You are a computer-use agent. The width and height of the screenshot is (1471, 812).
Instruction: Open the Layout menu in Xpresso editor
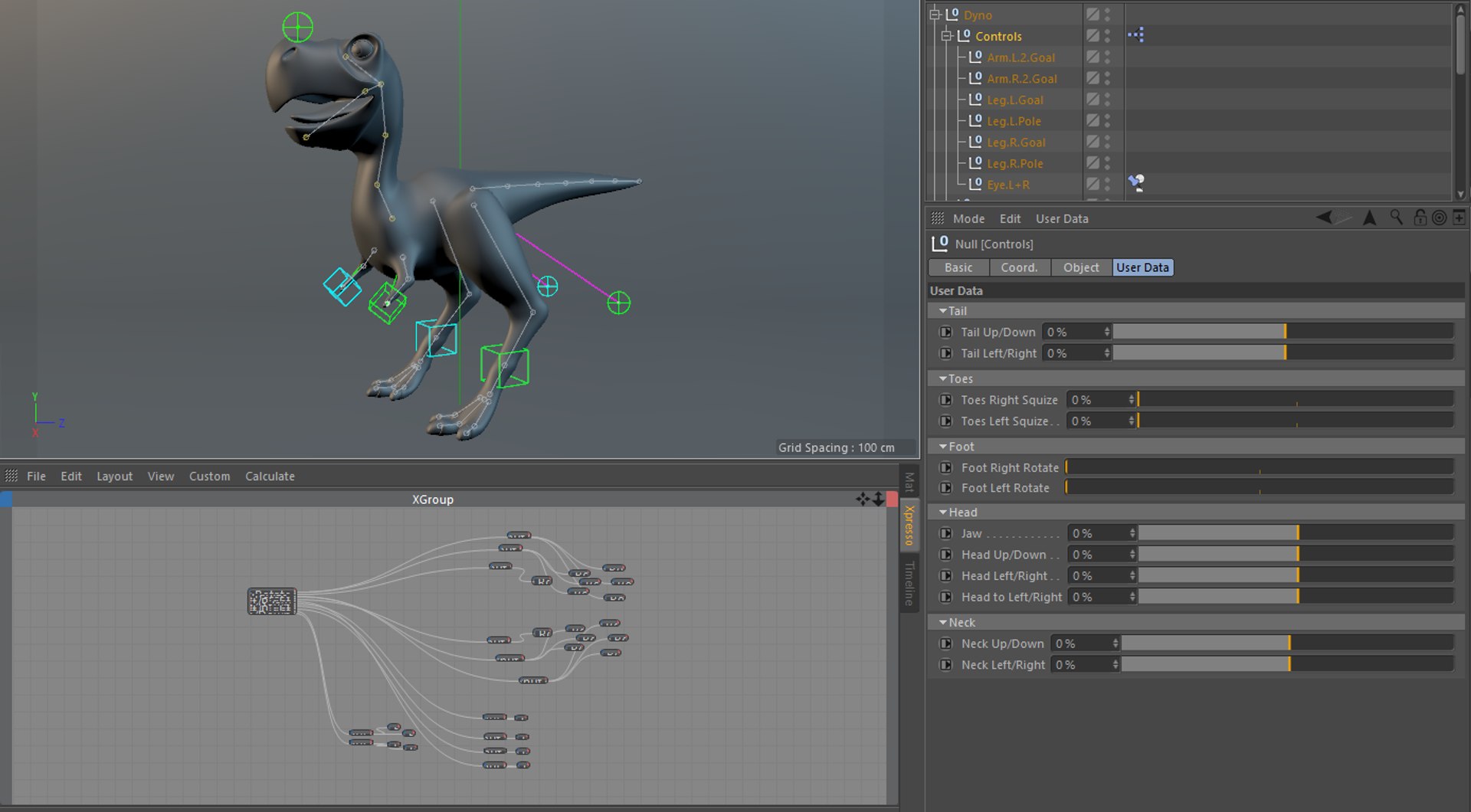point(114,476)
